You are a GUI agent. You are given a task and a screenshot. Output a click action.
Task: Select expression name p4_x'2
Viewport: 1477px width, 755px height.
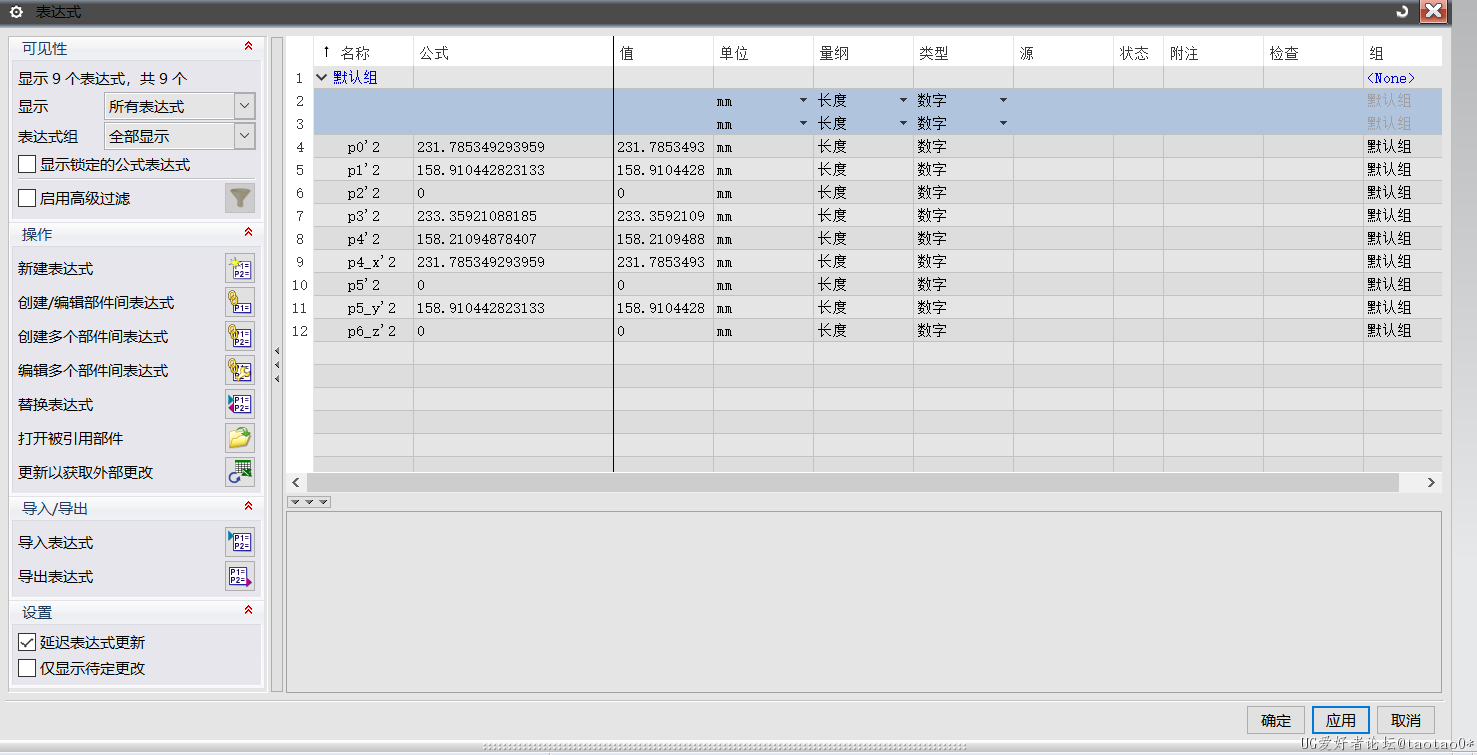click(x=372, y=262)
